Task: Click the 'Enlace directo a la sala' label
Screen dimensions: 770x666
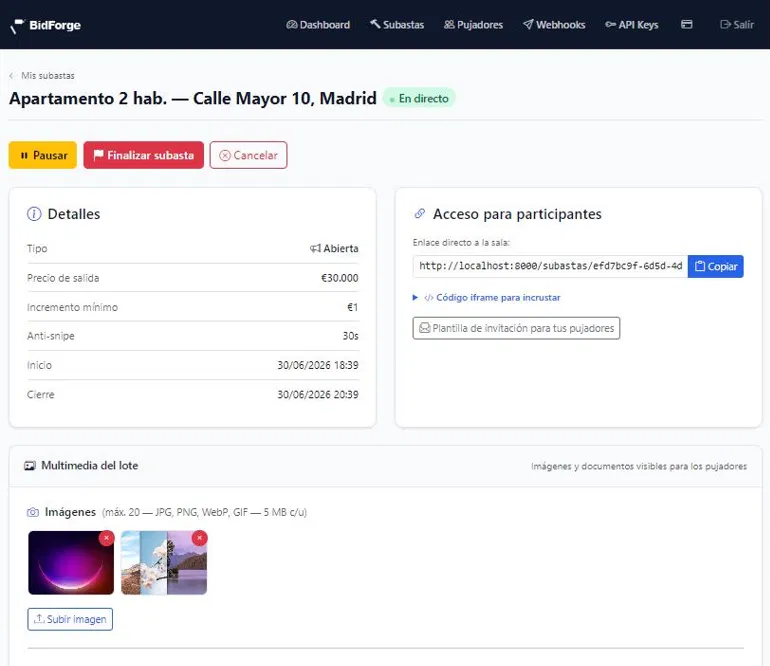Action: coord(461,243)
